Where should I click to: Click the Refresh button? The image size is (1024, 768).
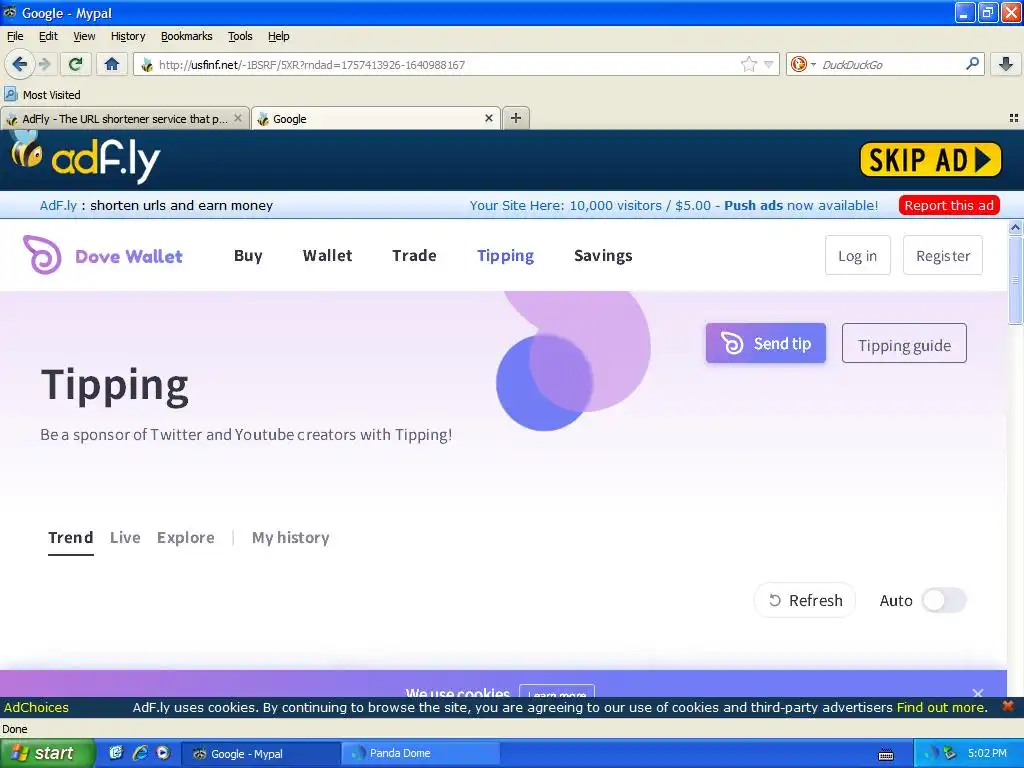[x=805, y=600]
